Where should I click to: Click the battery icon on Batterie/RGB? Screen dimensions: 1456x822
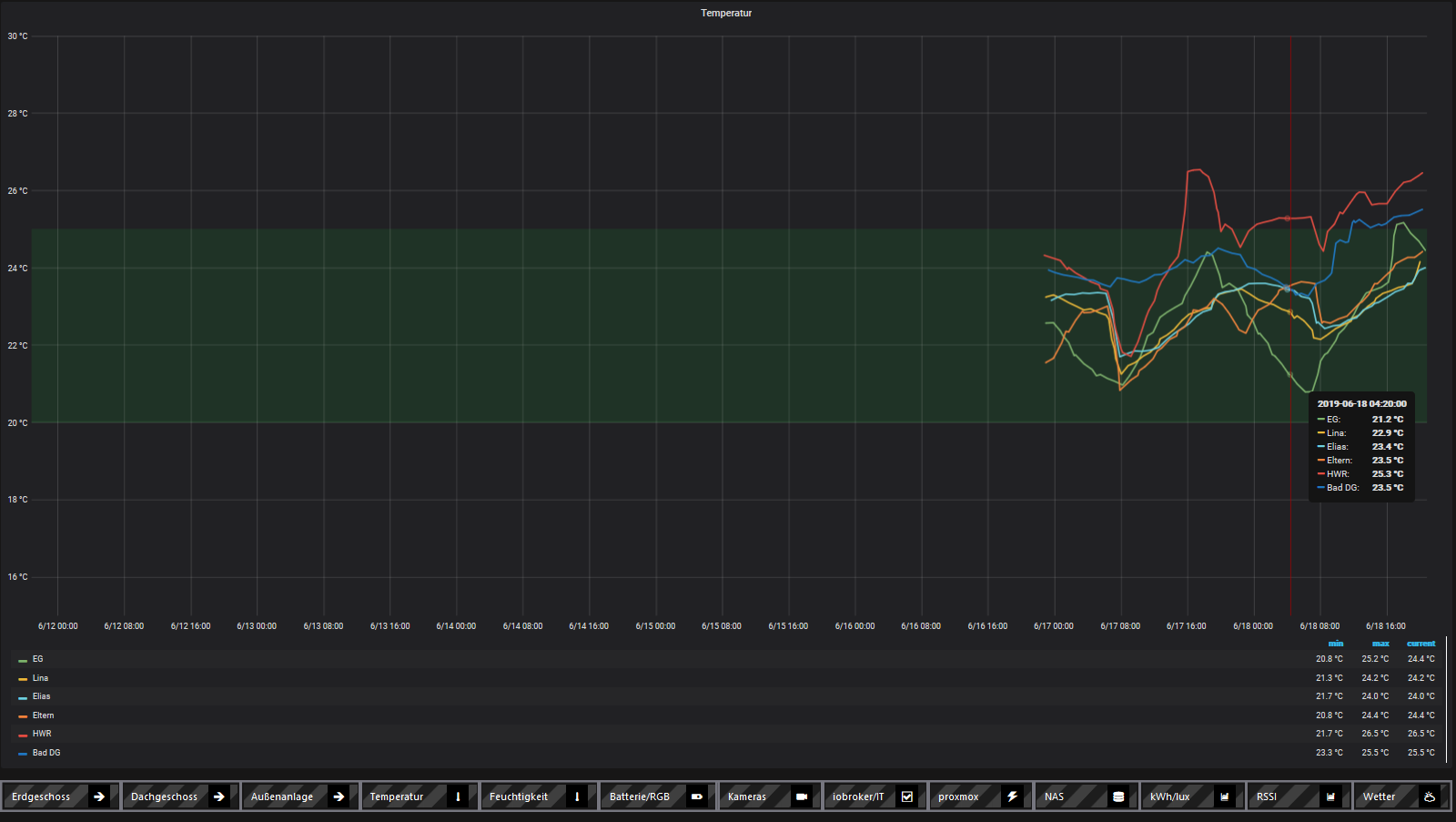[x=697, y=797]
